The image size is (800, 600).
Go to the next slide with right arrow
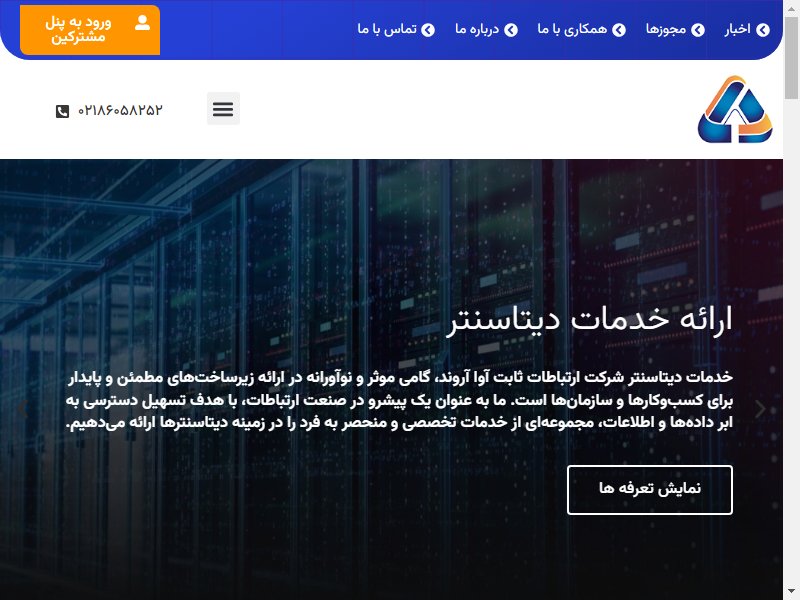(x=760, y=409)
